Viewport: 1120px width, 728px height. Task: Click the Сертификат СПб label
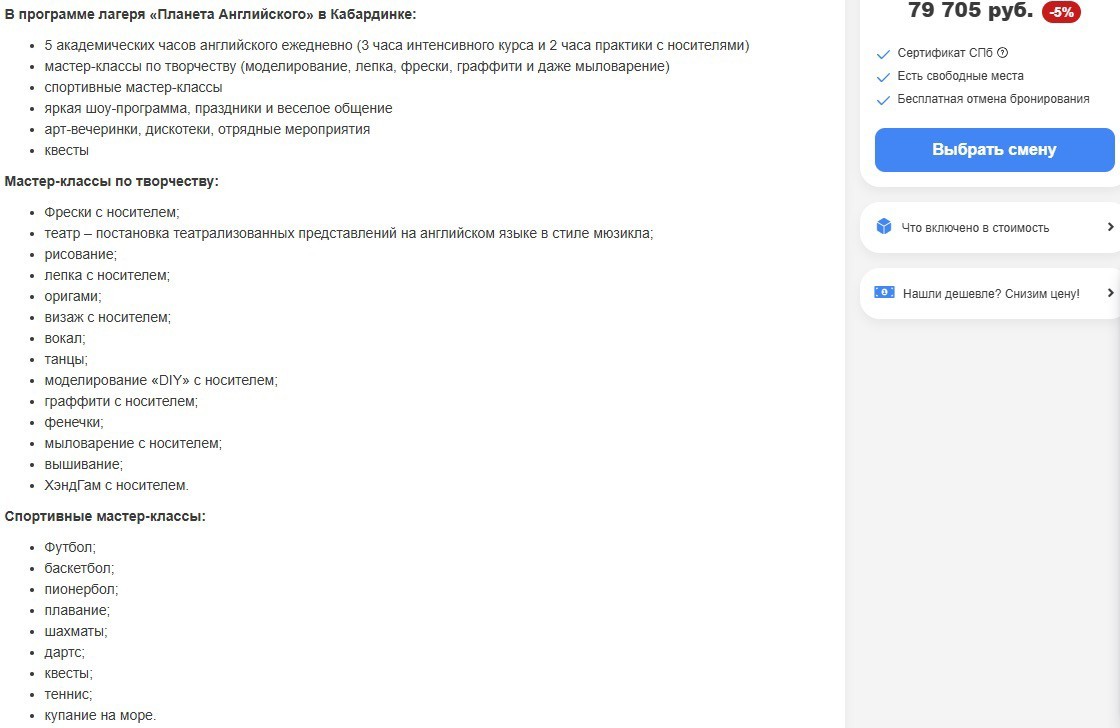945,53
